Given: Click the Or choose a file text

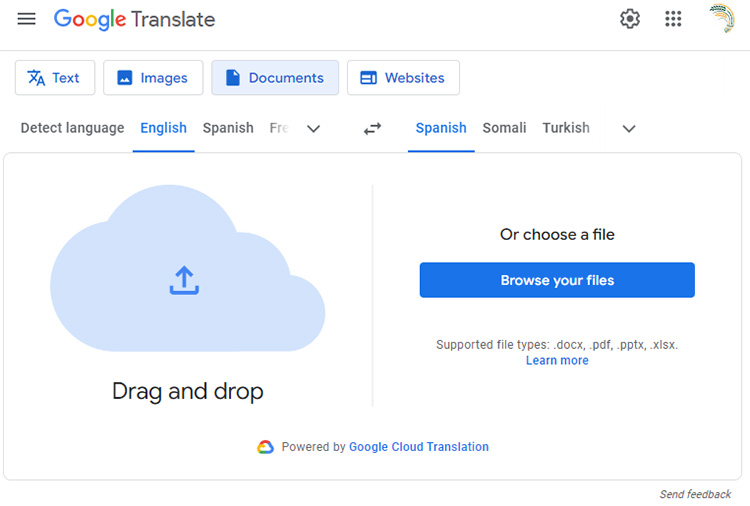Looking at the screenshot, I should 557,234.
